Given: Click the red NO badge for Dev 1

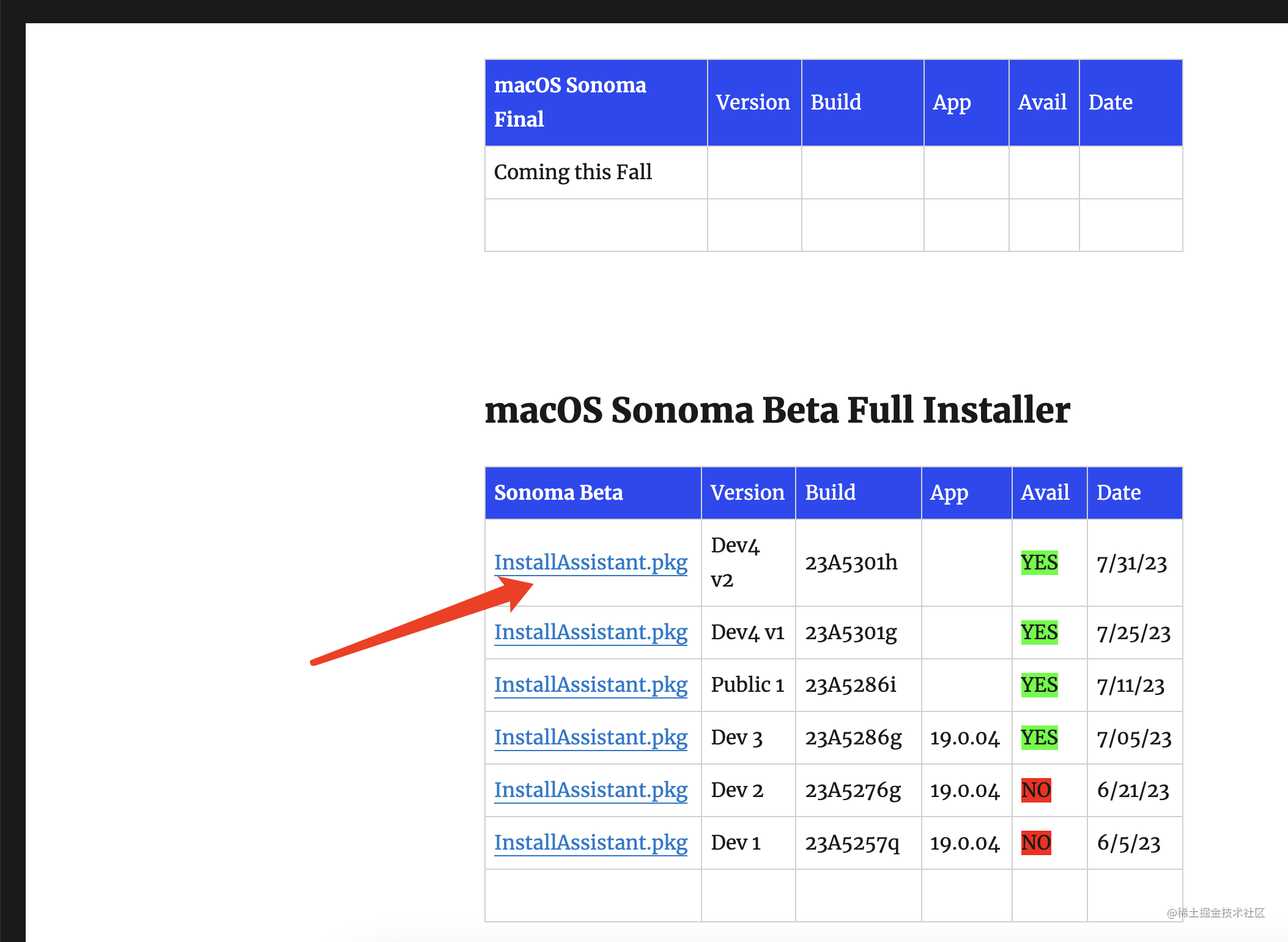Looking at the screenshot, I should [x=1035, y=842].
